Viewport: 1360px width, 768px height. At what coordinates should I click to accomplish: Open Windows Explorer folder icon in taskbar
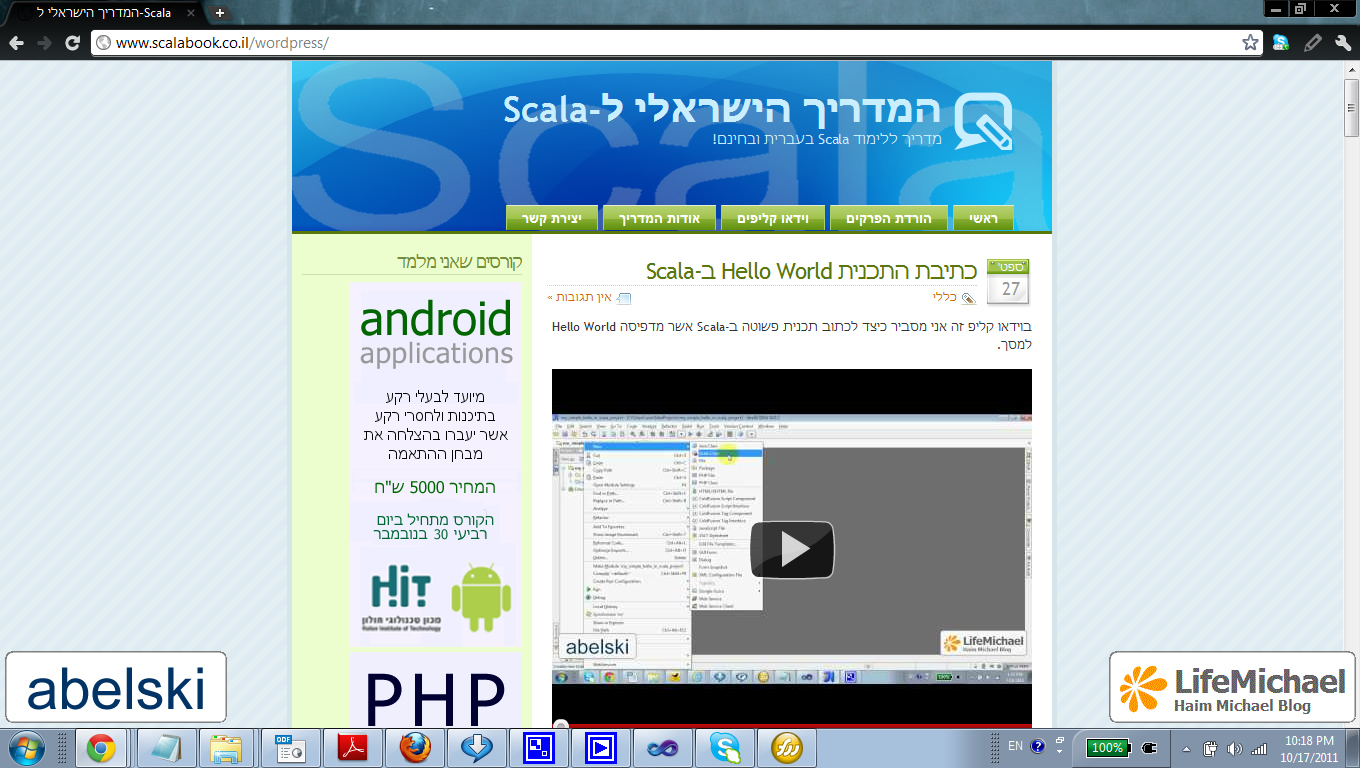[226, 747]
